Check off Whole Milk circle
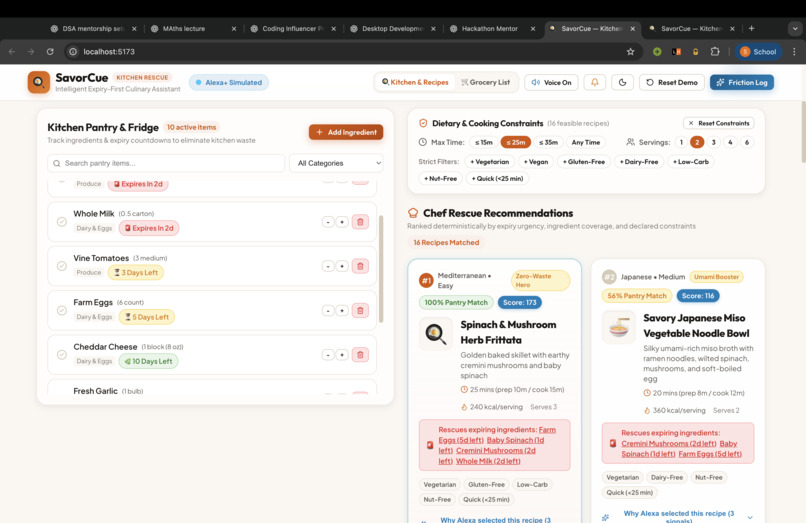Screen dimensions: 806x523 (x=62, y=222)
